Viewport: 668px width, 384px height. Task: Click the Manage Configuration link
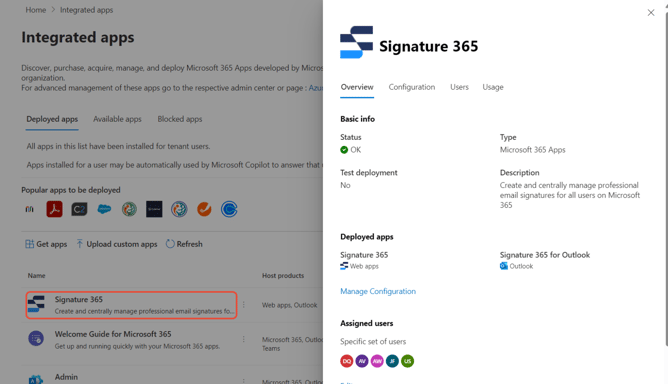point(378,291)
